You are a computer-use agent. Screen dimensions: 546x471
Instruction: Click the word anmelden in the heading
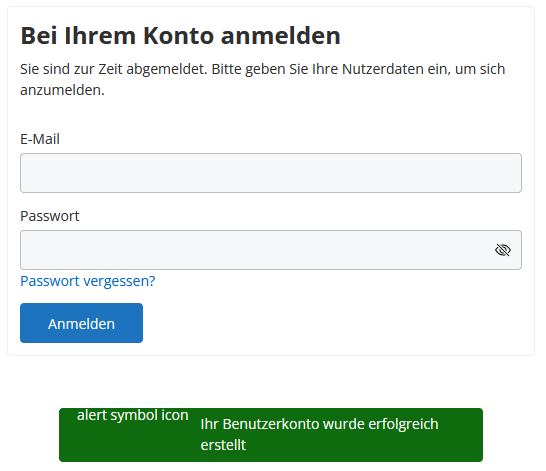pos(281,36)
